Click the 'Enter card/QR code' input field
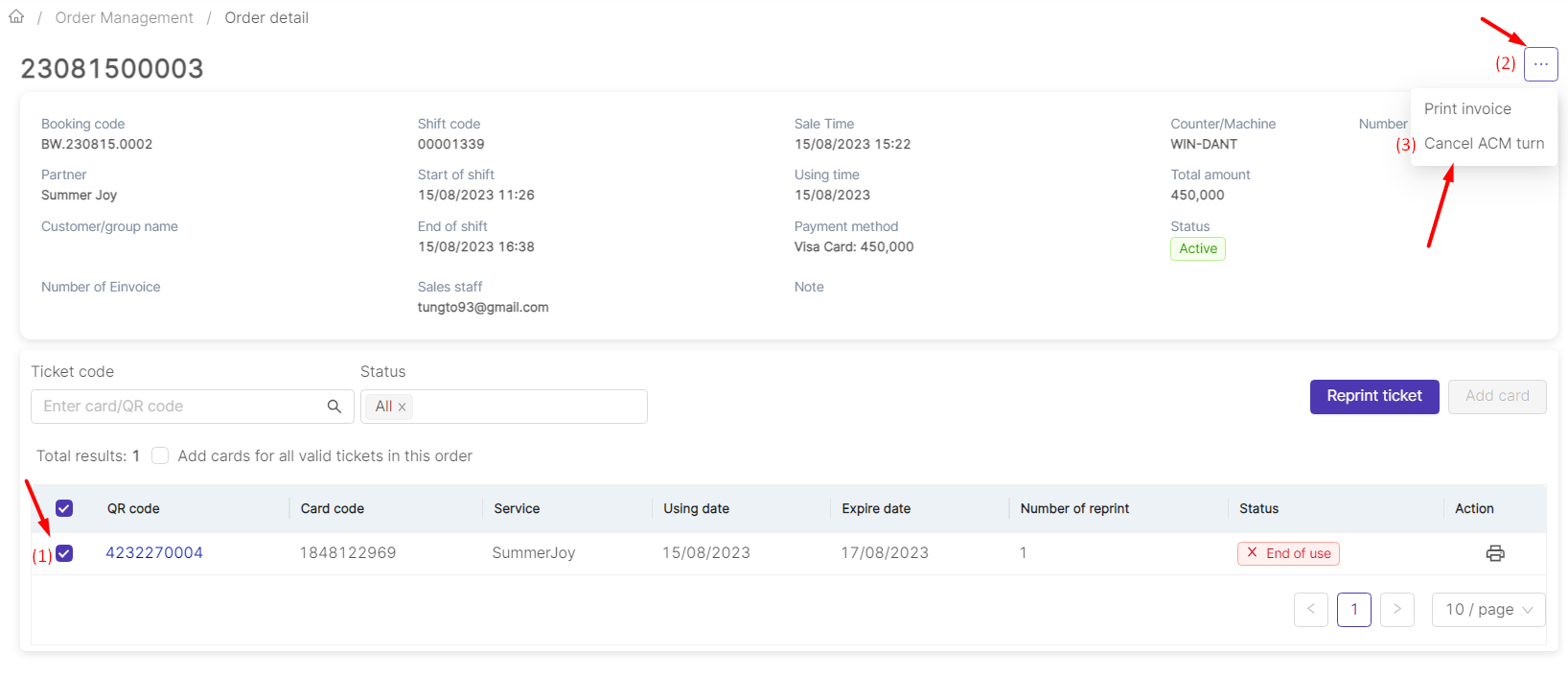The width and height of the screenshot is (1568, 676). click(177, 407)
